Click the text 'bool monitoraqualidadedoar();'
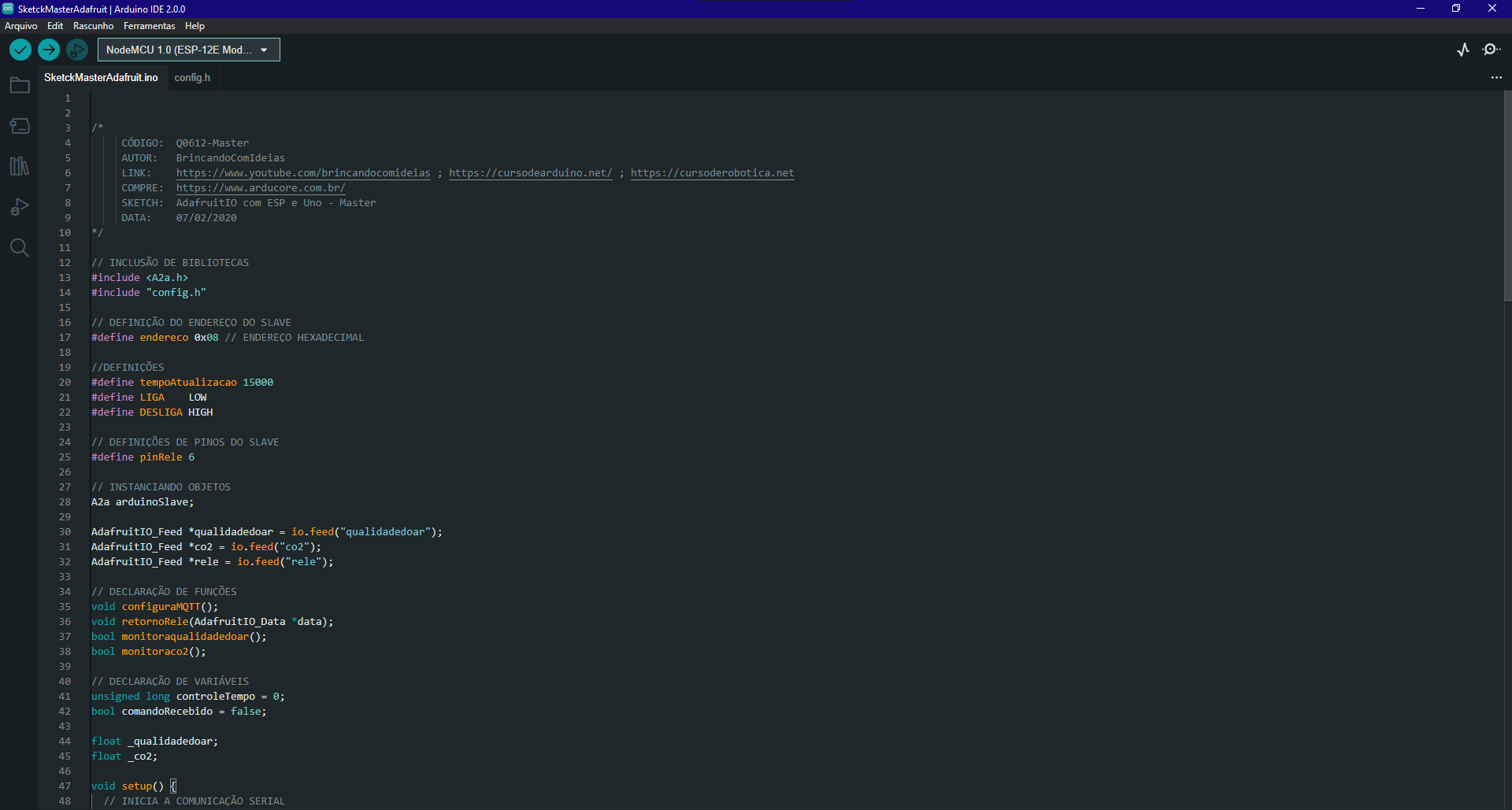 pyautogui.click(x=179, y=637)
